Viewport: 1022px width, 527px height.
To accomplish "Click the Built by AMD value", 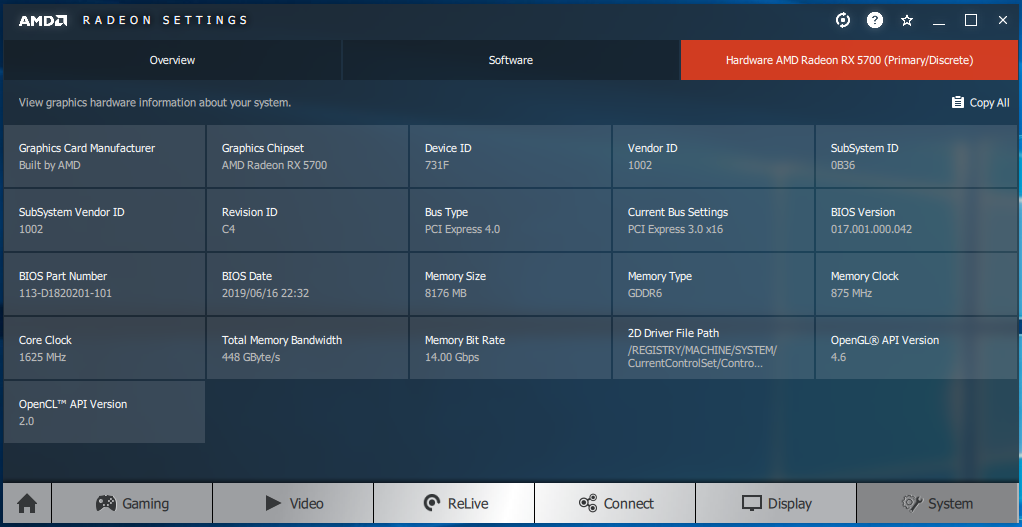I will (x=50, y=165).
